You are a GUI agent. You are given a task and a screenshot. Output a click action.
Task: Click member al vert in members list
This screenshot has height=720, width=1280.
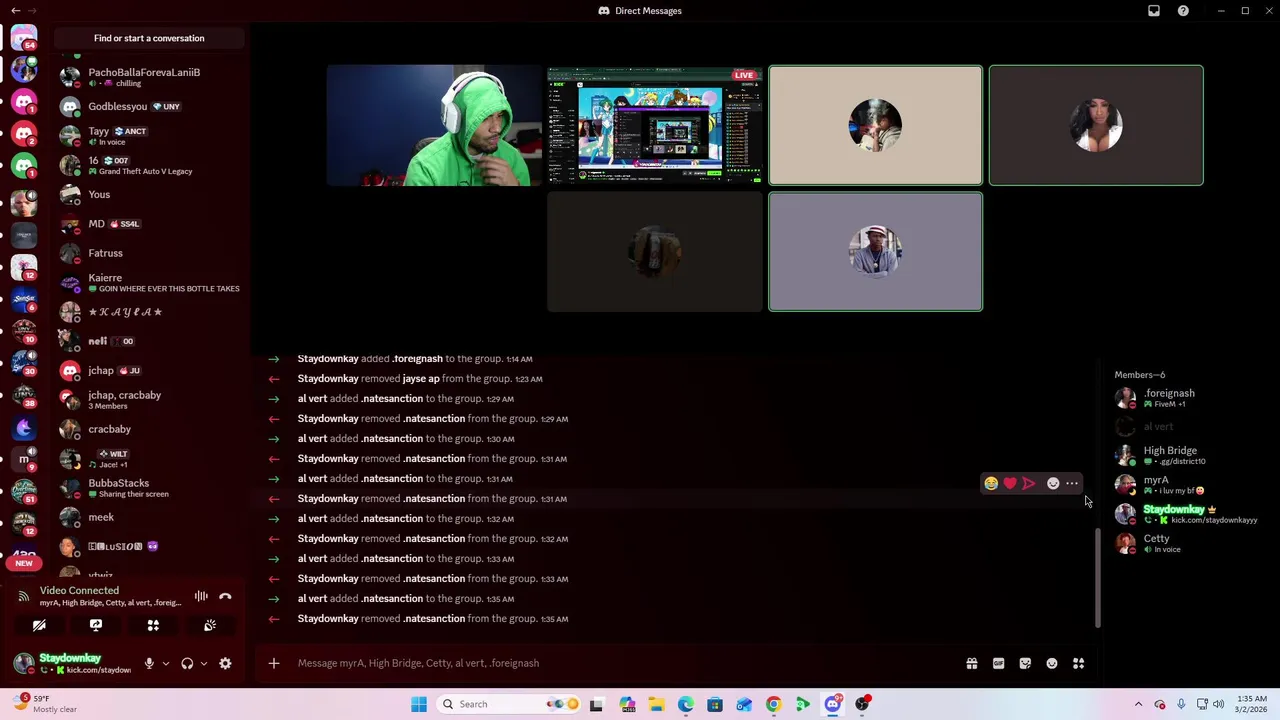[x=1188, y=427]
